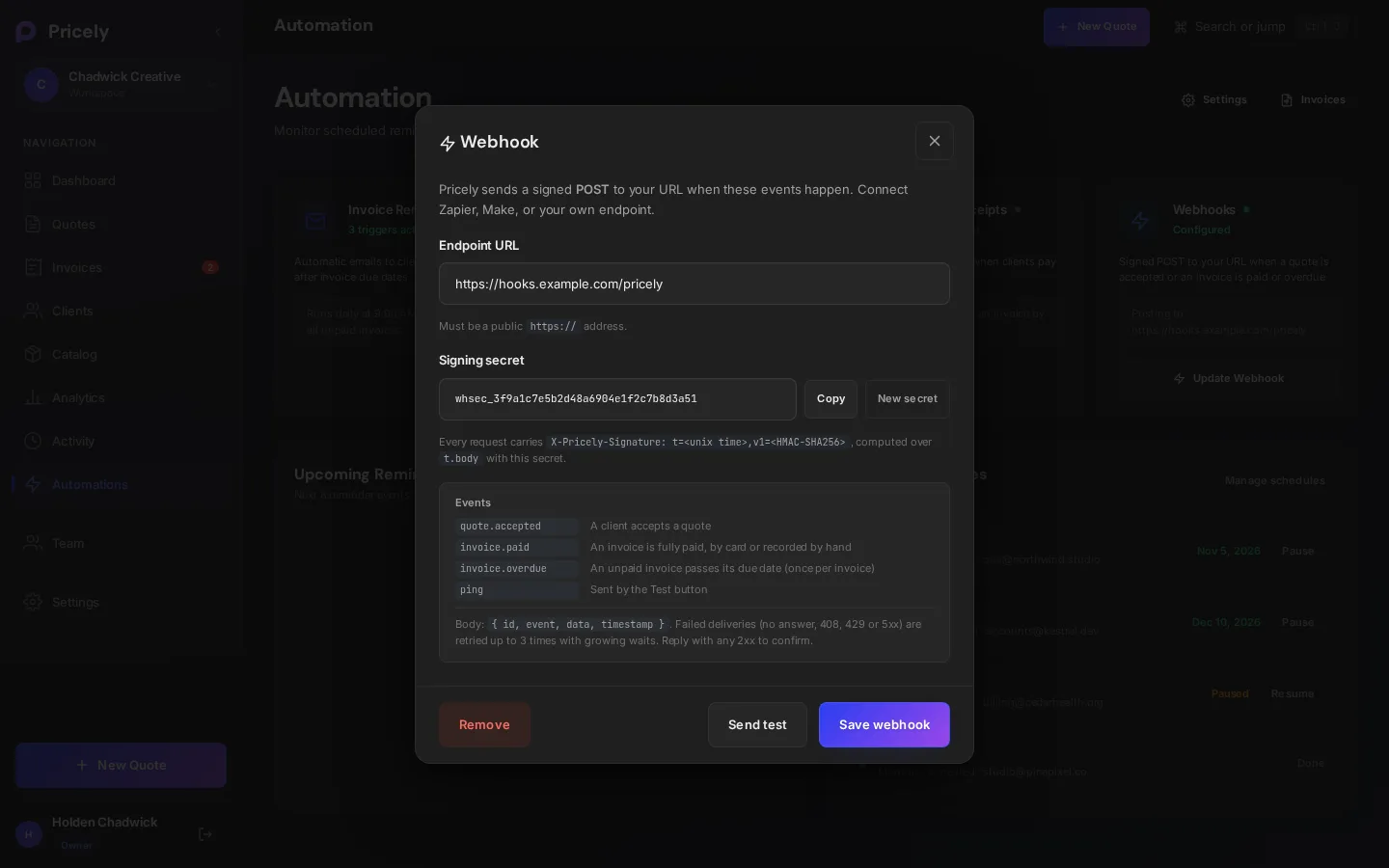Save webhook settings

(x=885, y=724)
